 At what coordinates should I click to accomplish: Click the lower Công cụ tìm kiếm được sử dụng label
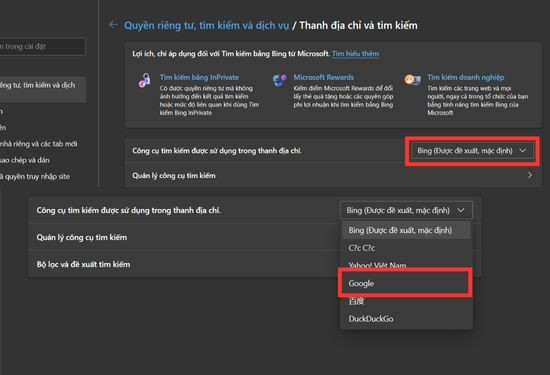[128, 210]
